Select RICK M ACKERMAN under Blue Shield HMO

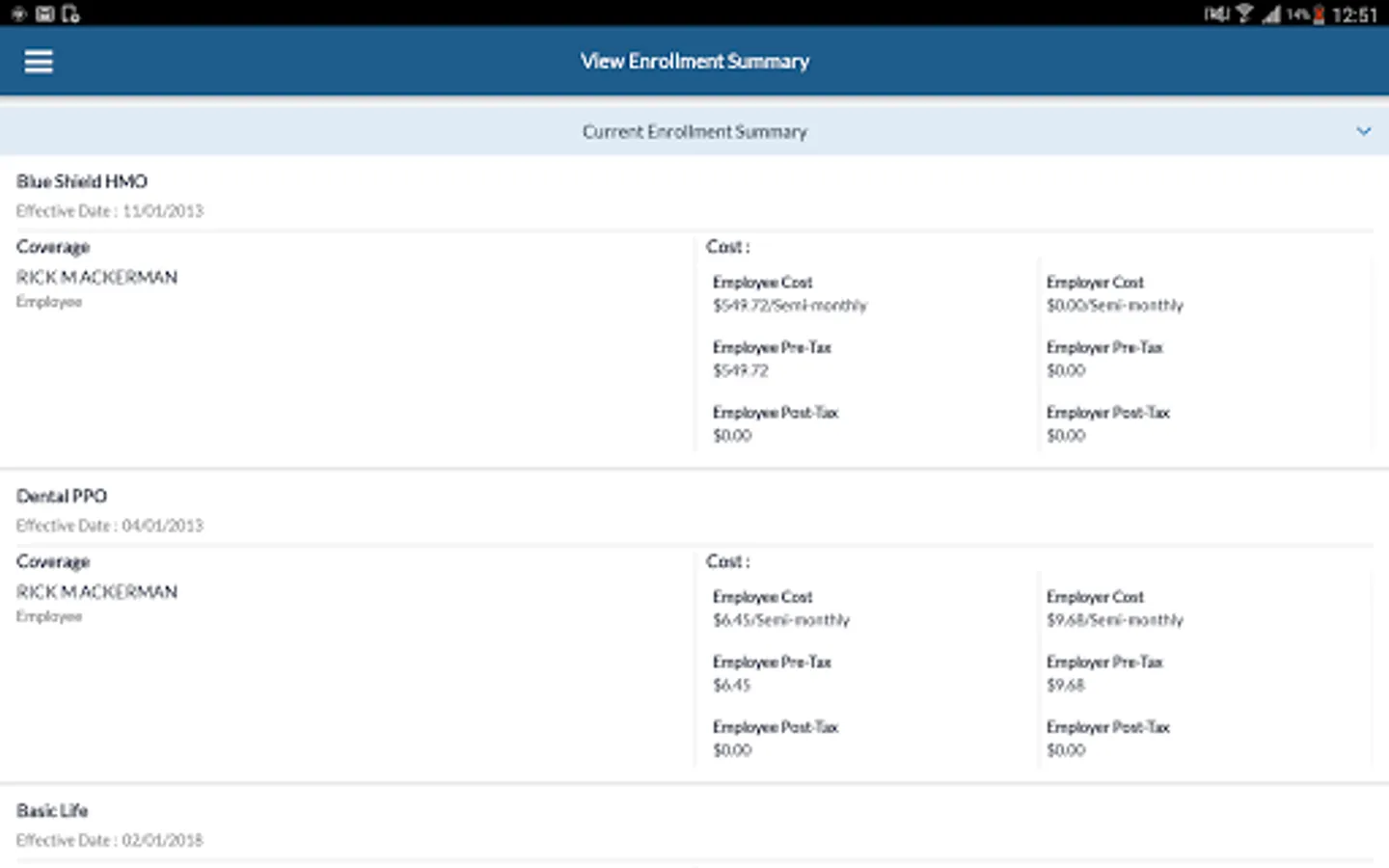click(96, 278)
